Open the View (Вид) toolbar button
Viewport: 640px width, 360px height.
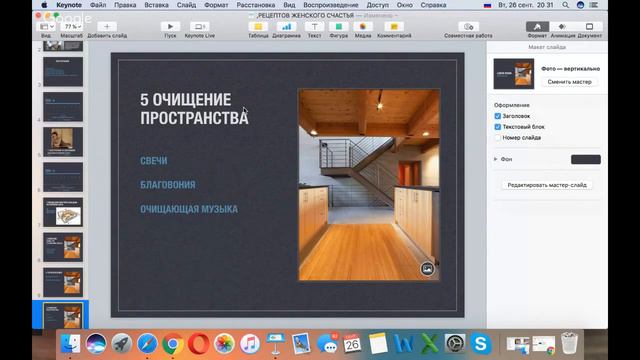coord(46,27)
